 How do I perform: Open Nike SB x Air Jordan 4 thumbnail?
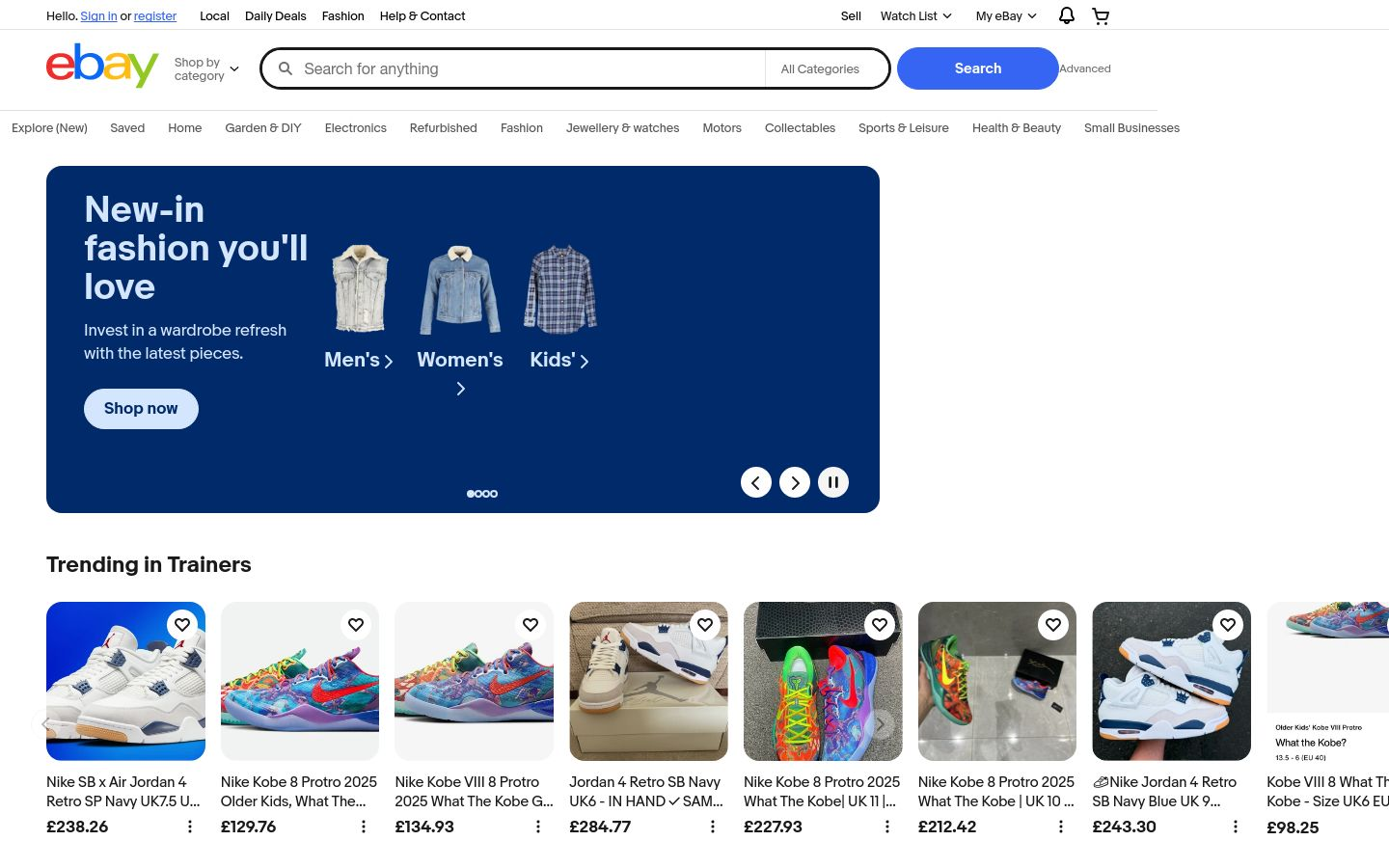pos(125,681)
